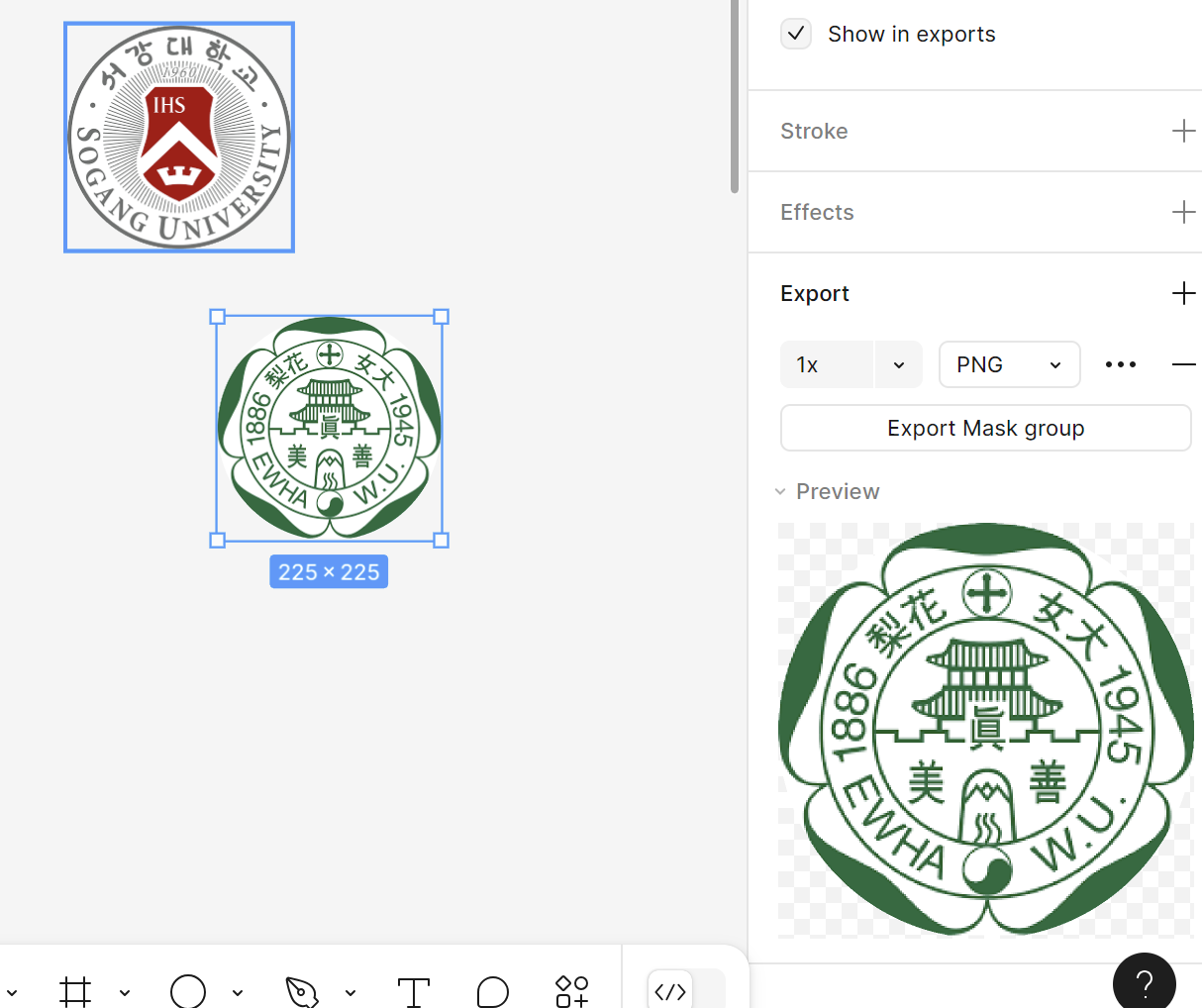Click the bottom-left resize handle of selection

click(218, 540)
